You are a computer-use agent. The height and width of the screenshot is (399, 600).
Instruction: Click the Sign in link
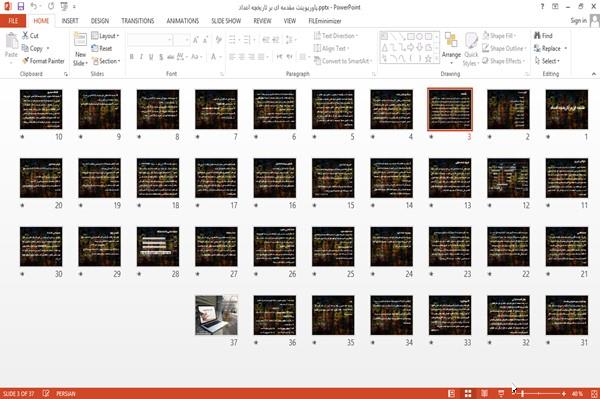pos(578,21)
